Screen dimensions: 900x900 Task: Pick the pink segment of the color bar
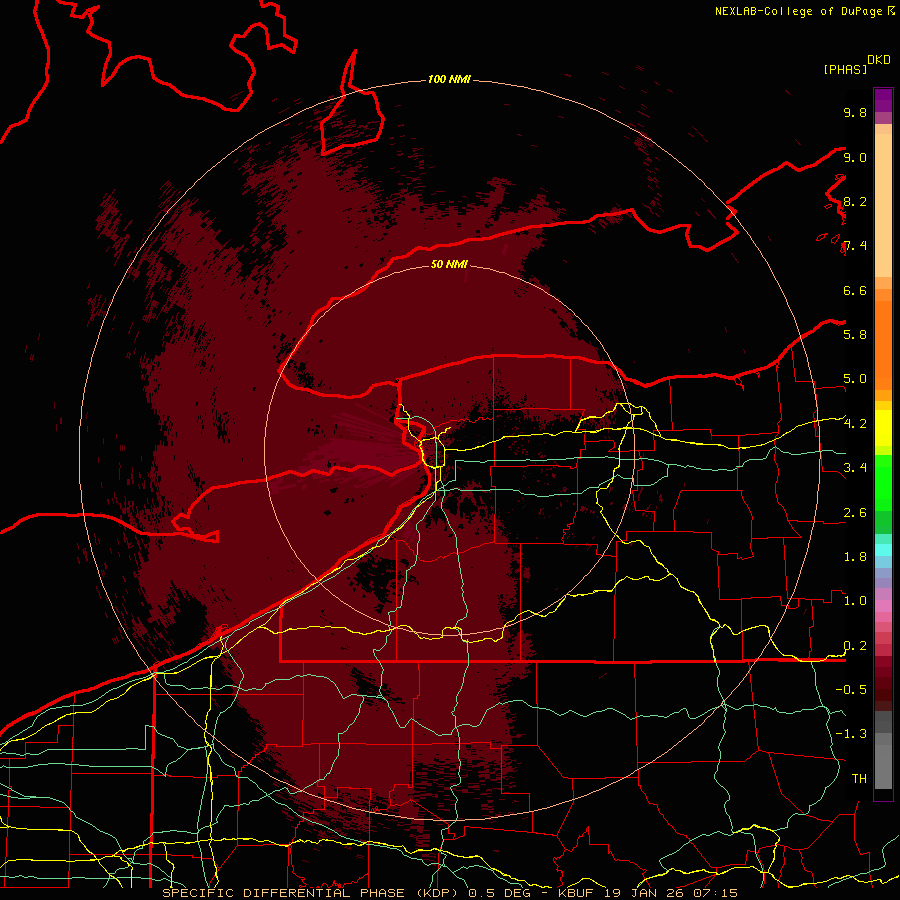point(883,606)
